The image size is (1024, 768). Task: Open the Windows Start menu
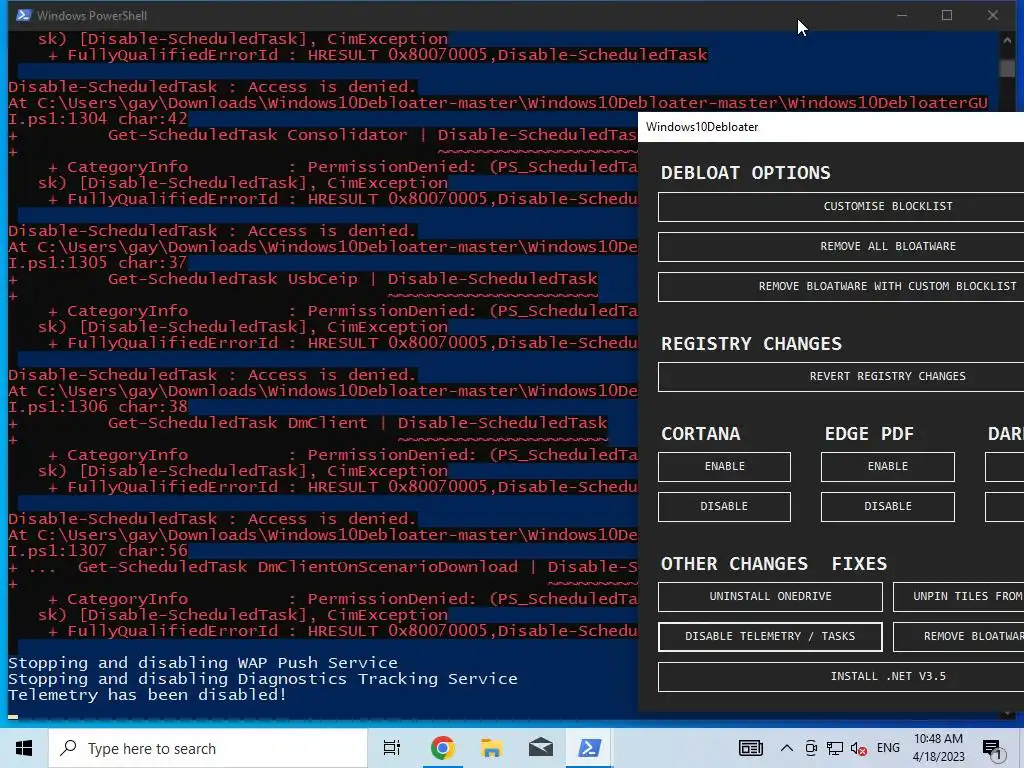click(x=24, y=748)
